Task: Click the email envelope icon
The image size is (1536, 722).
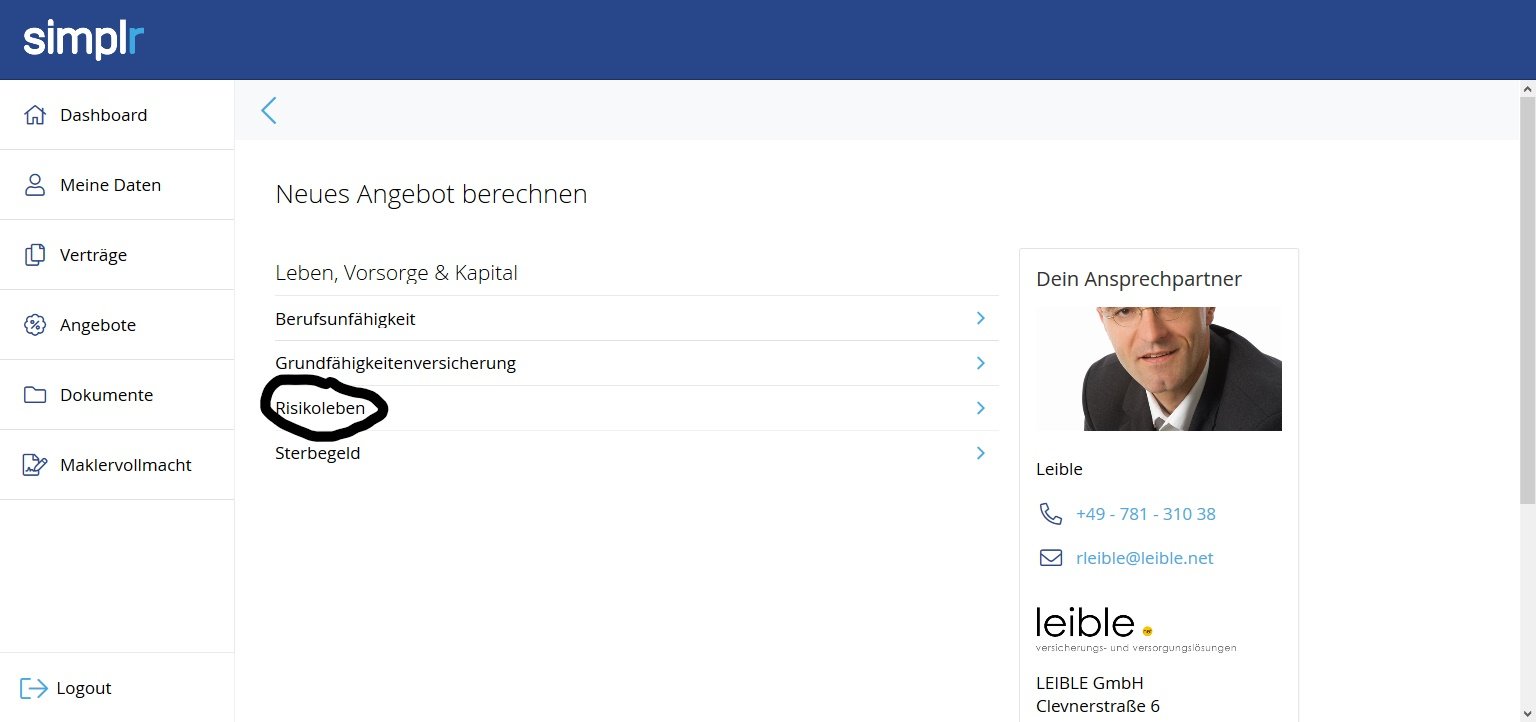Action: coord(1050,558)
